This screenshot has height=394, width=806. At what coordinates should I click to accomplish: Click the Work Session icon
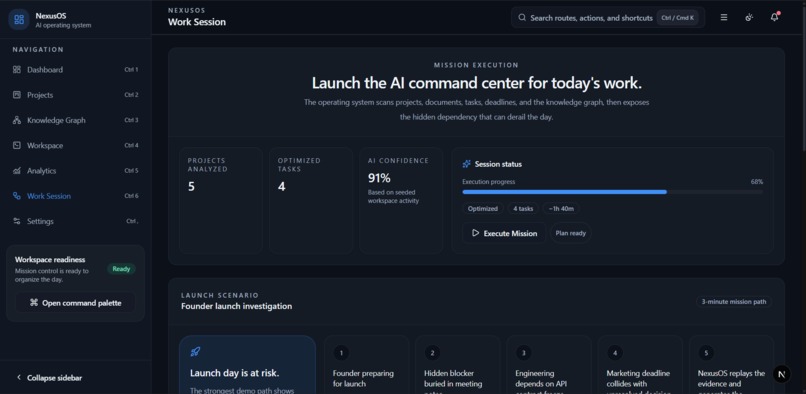[x=17, y=196]
